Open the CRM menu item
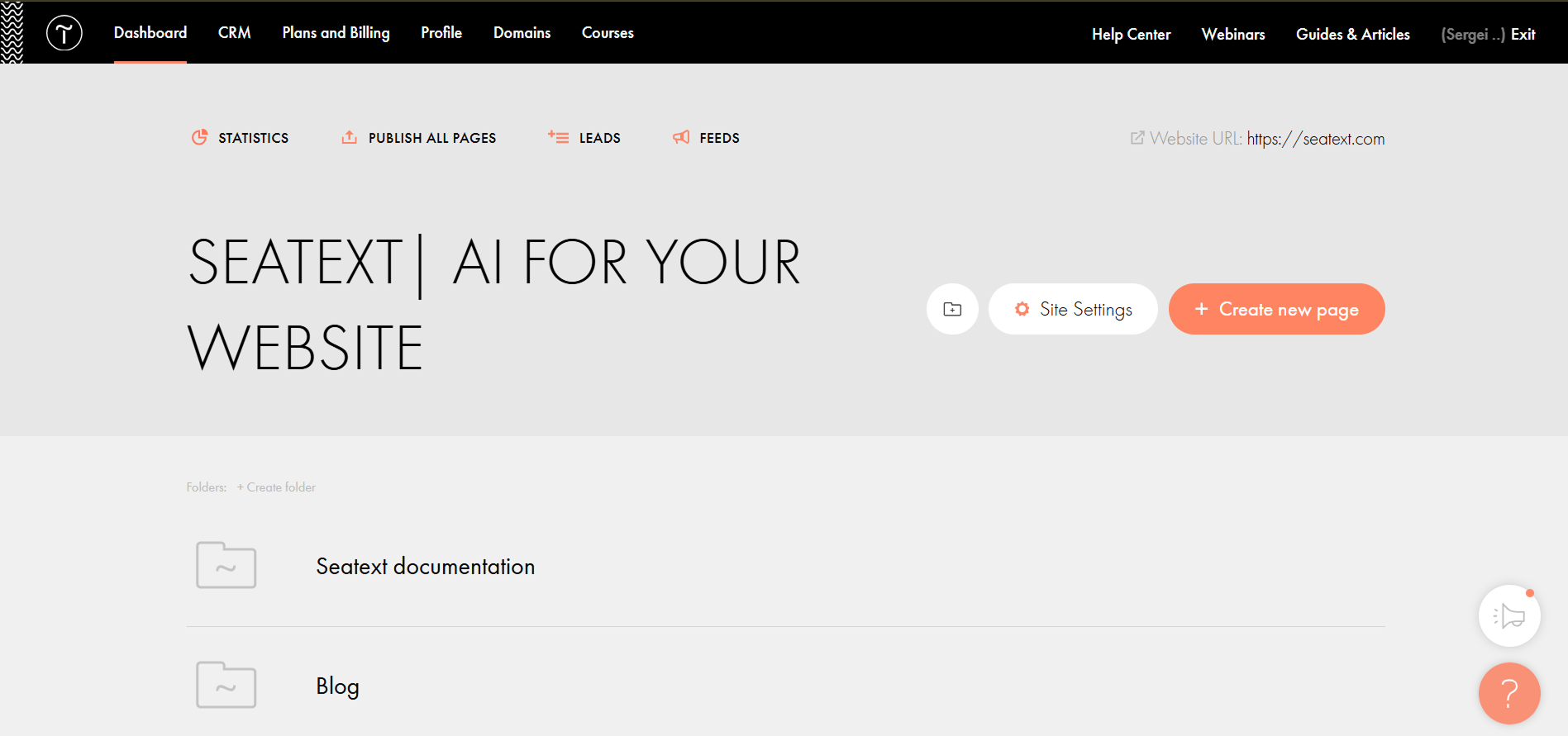The image size is (1568, 736). pyautogui.click(x=235, y=33)
